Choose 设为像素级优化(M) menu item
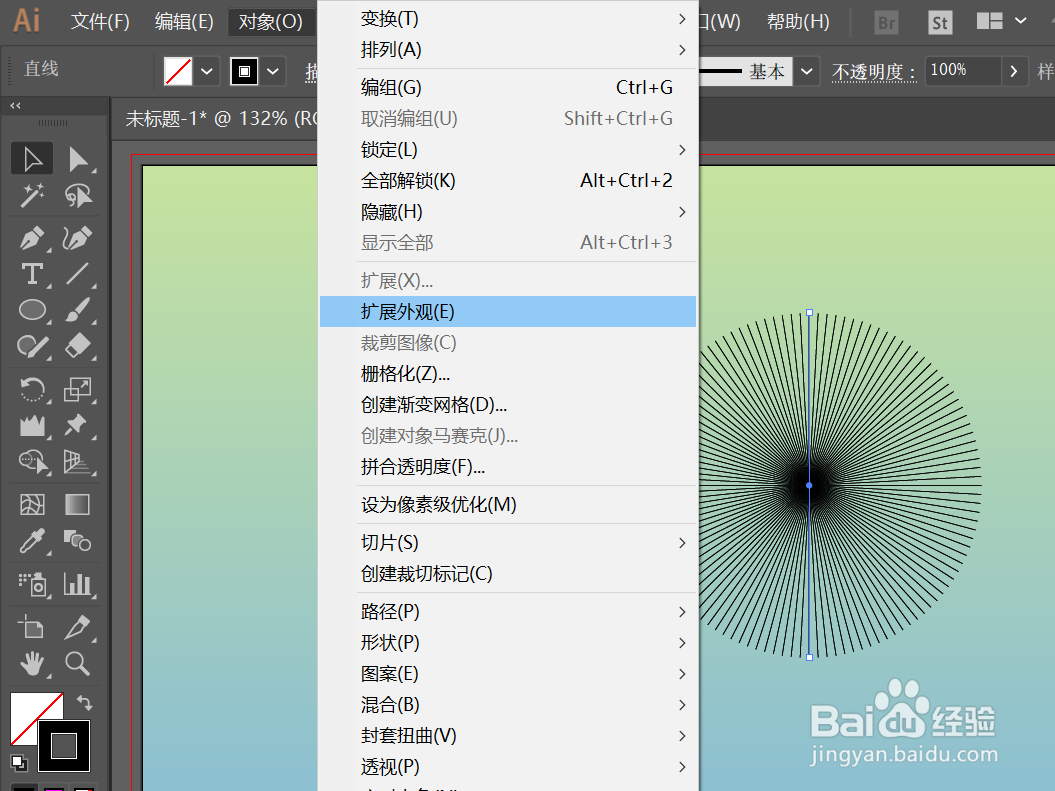The width and height of the screenshot is (1055, 791). [508, 504]
